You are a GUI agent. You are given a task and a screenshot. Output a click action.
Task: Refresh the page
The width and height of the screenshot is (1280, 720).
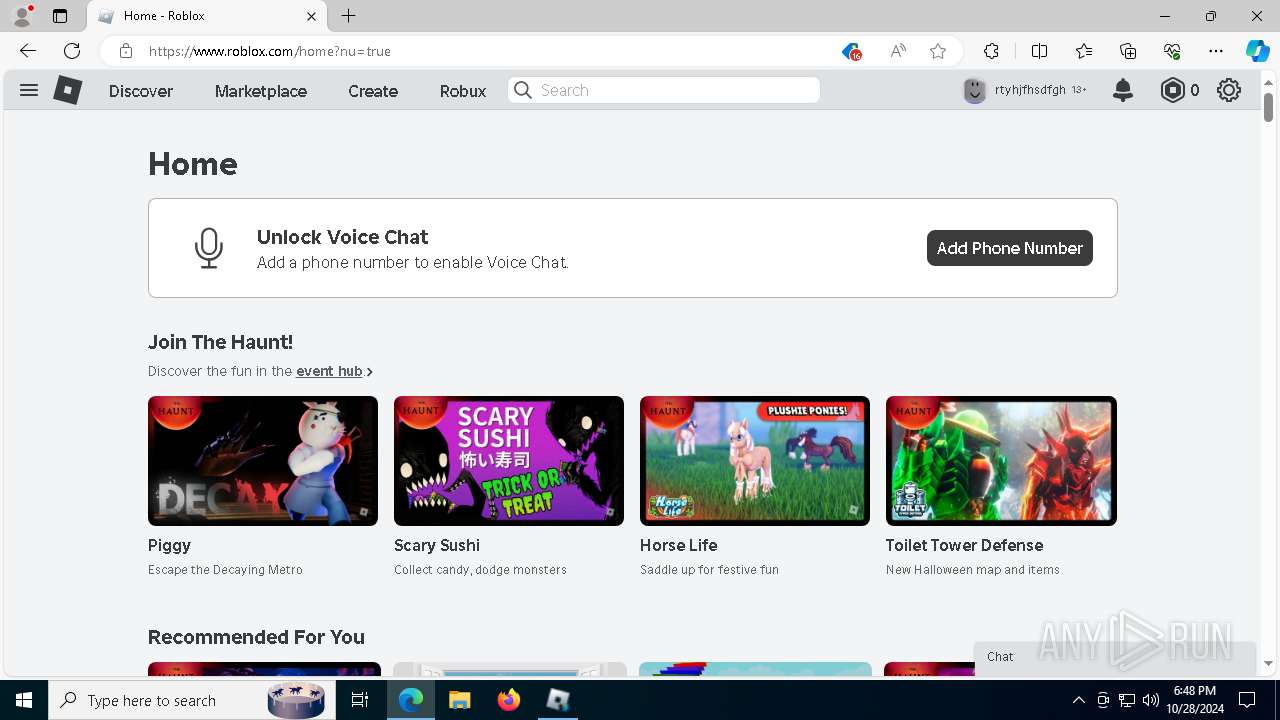(72, 51)
